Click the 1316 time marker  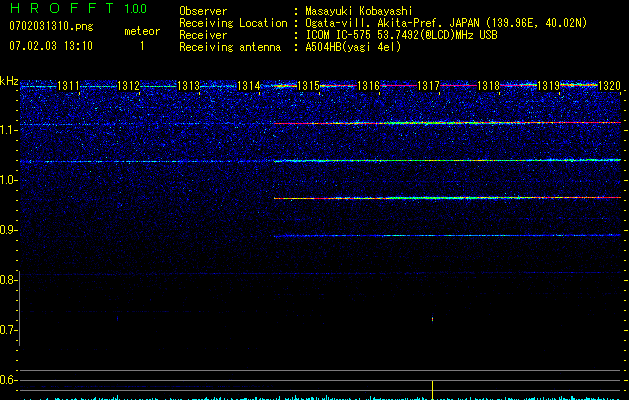click(x=369, y=86)
